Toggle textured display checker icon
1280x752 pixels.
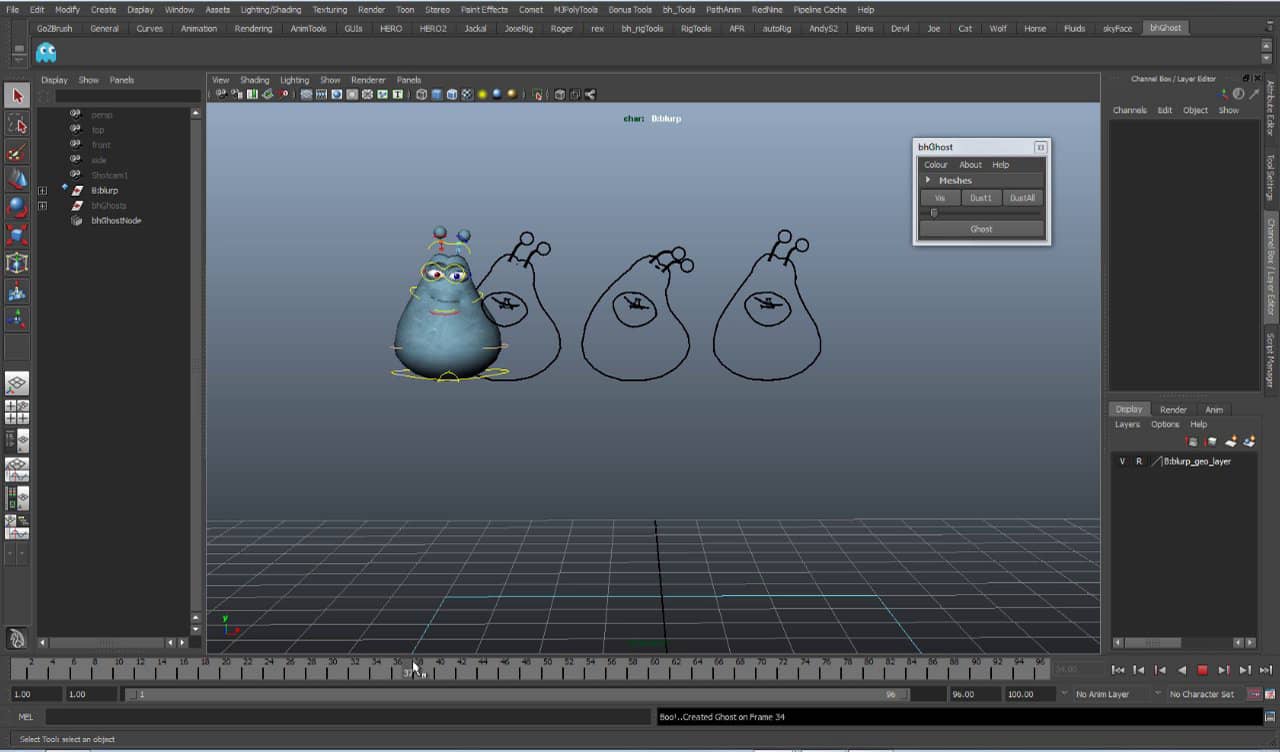[466, 94]
